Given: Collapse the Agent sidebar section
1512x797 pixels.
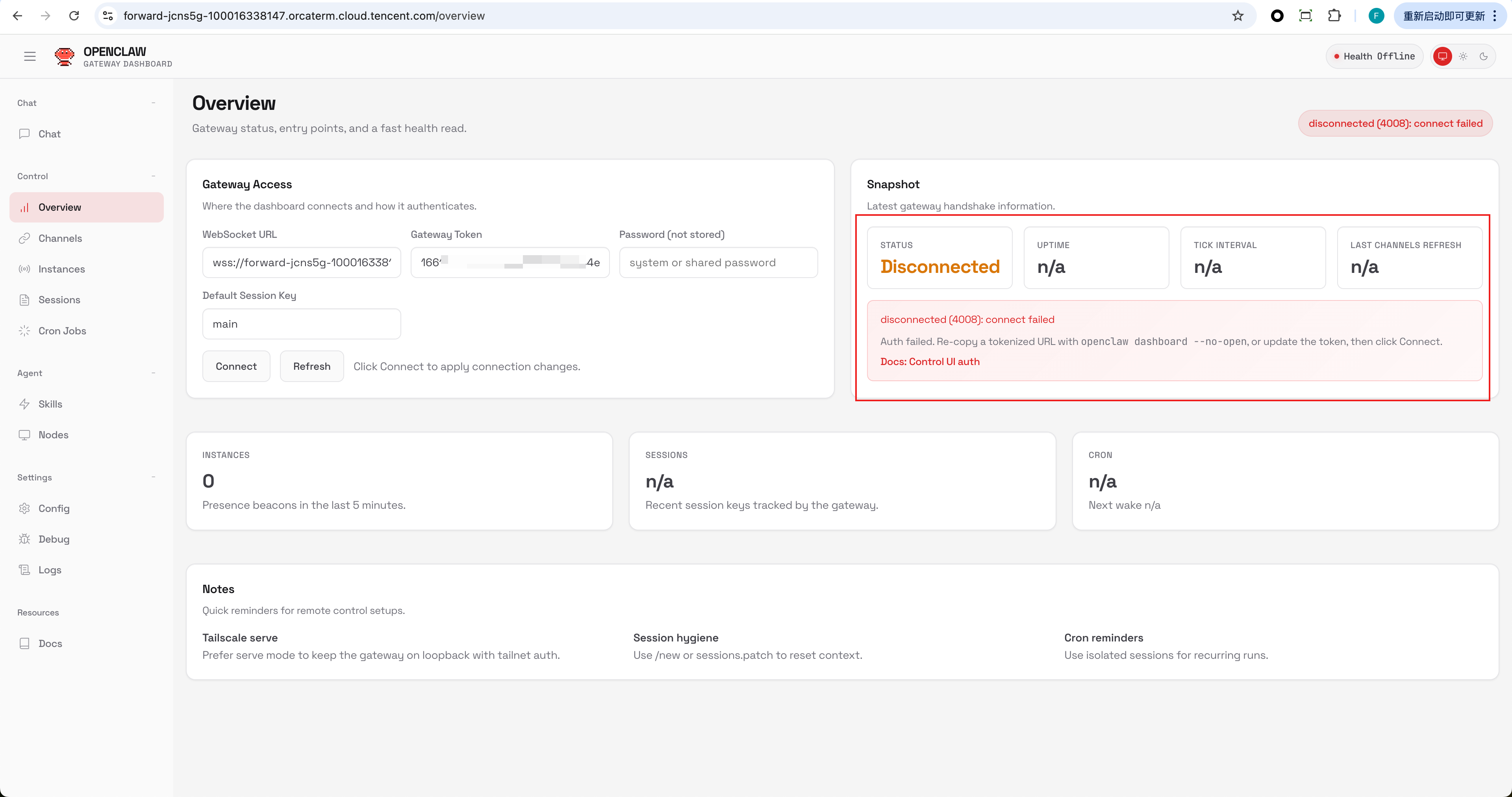Looking at the screenshot, I should pos(153,373).
